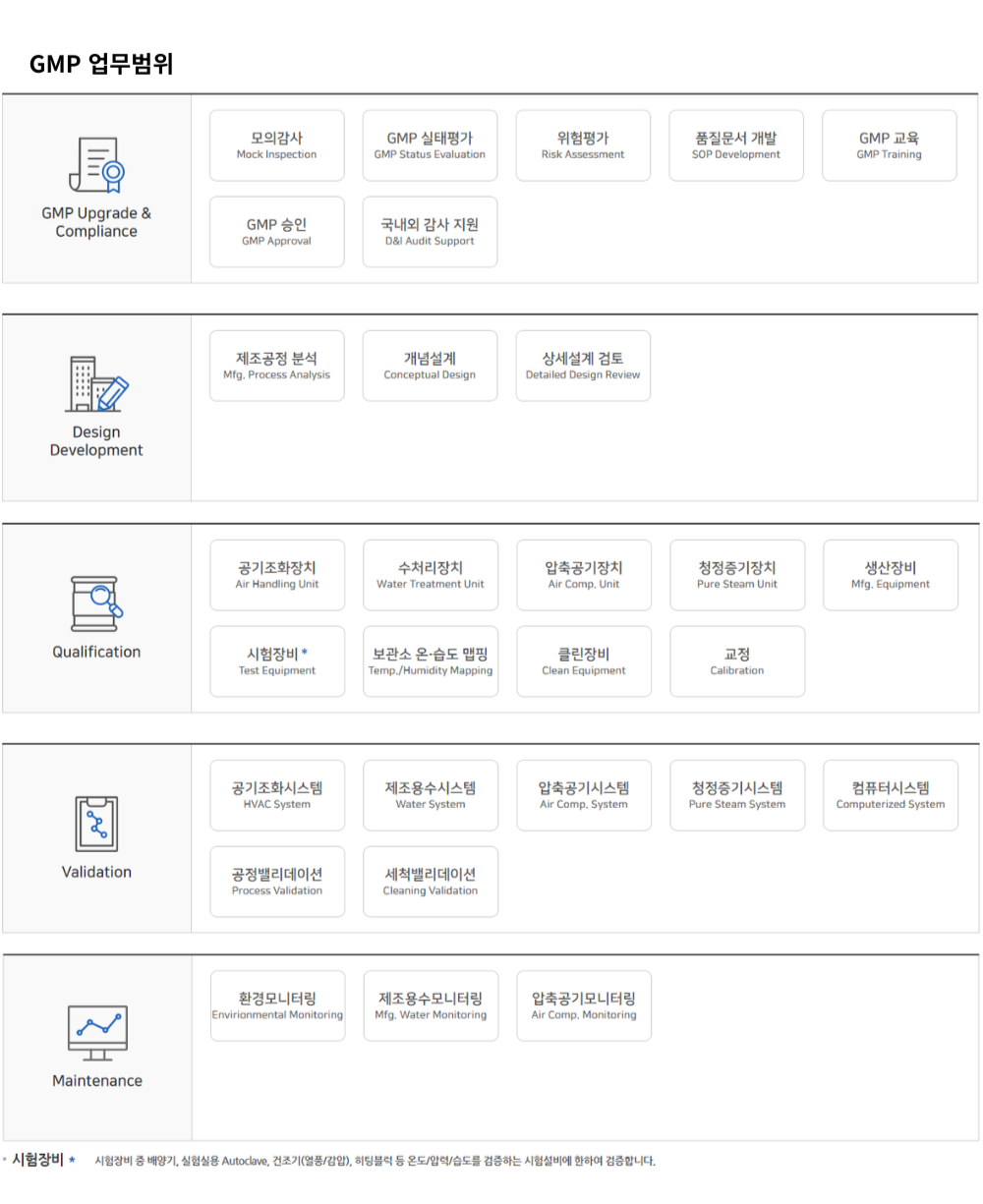Select the Mock Inspection card
983x1204 pixels.
(x=277, y=145)
